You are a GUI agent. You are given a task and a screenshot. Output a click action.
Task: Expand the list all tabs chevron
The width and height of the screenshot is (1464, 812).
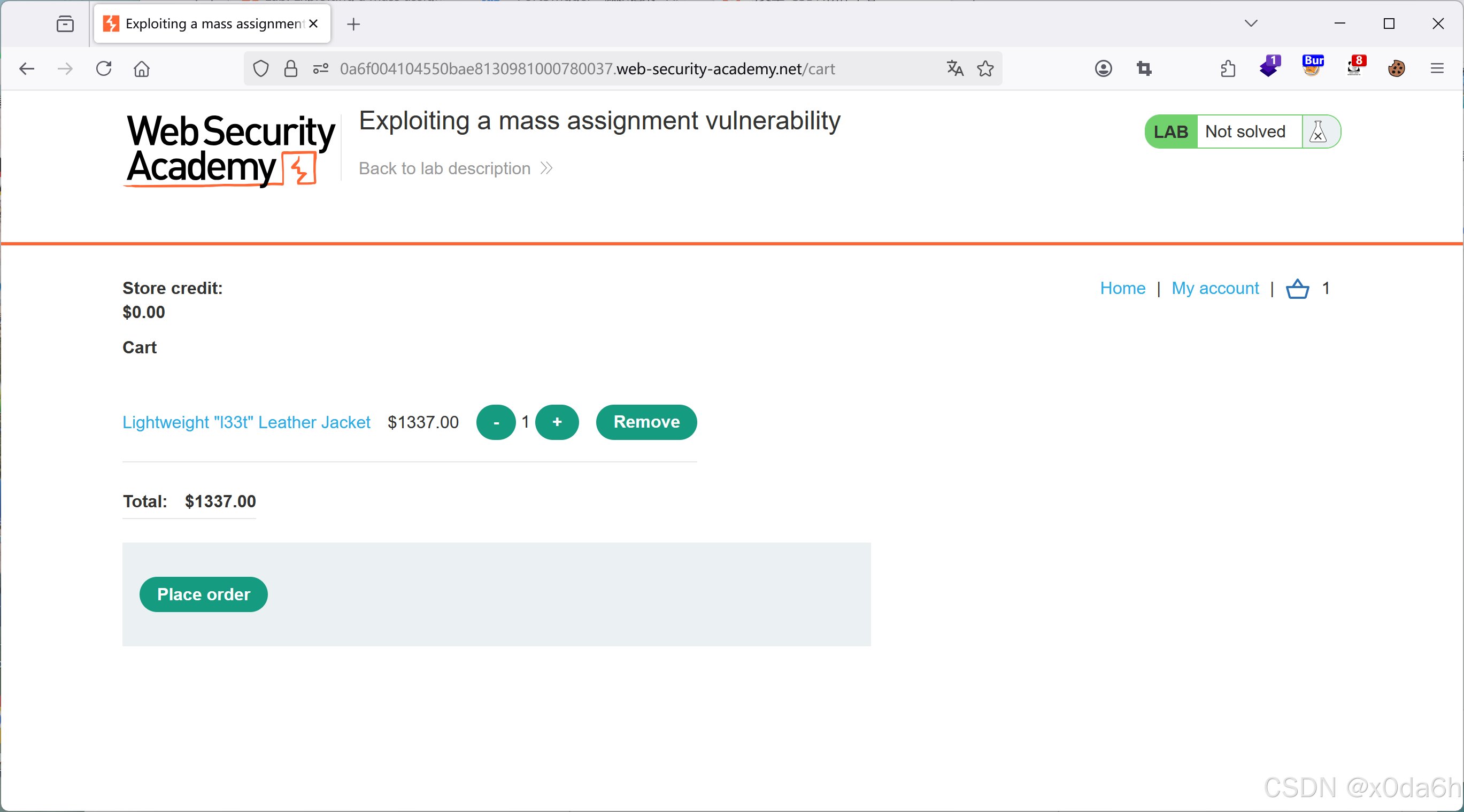tap(1250, 24)
